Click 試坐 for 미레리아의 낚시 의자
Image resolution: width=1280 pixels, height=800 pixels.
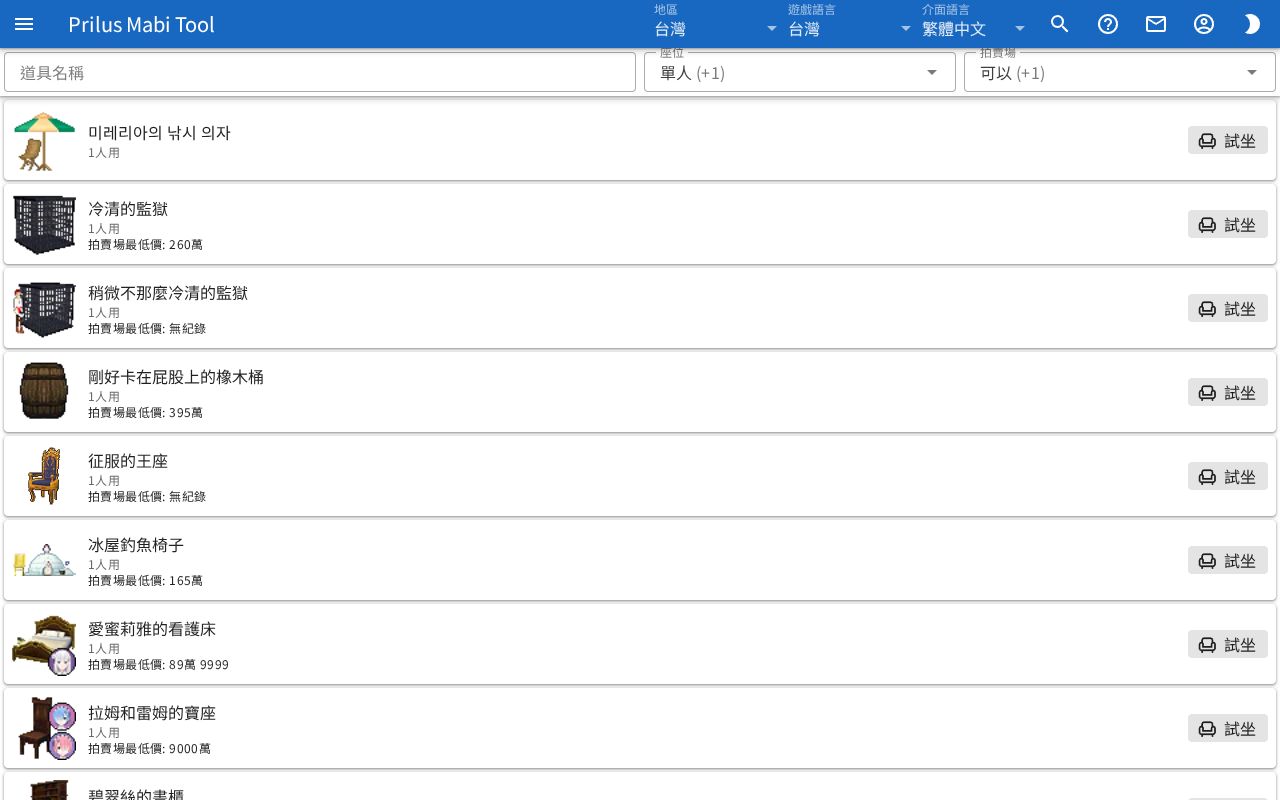(x=1228, y=140)
